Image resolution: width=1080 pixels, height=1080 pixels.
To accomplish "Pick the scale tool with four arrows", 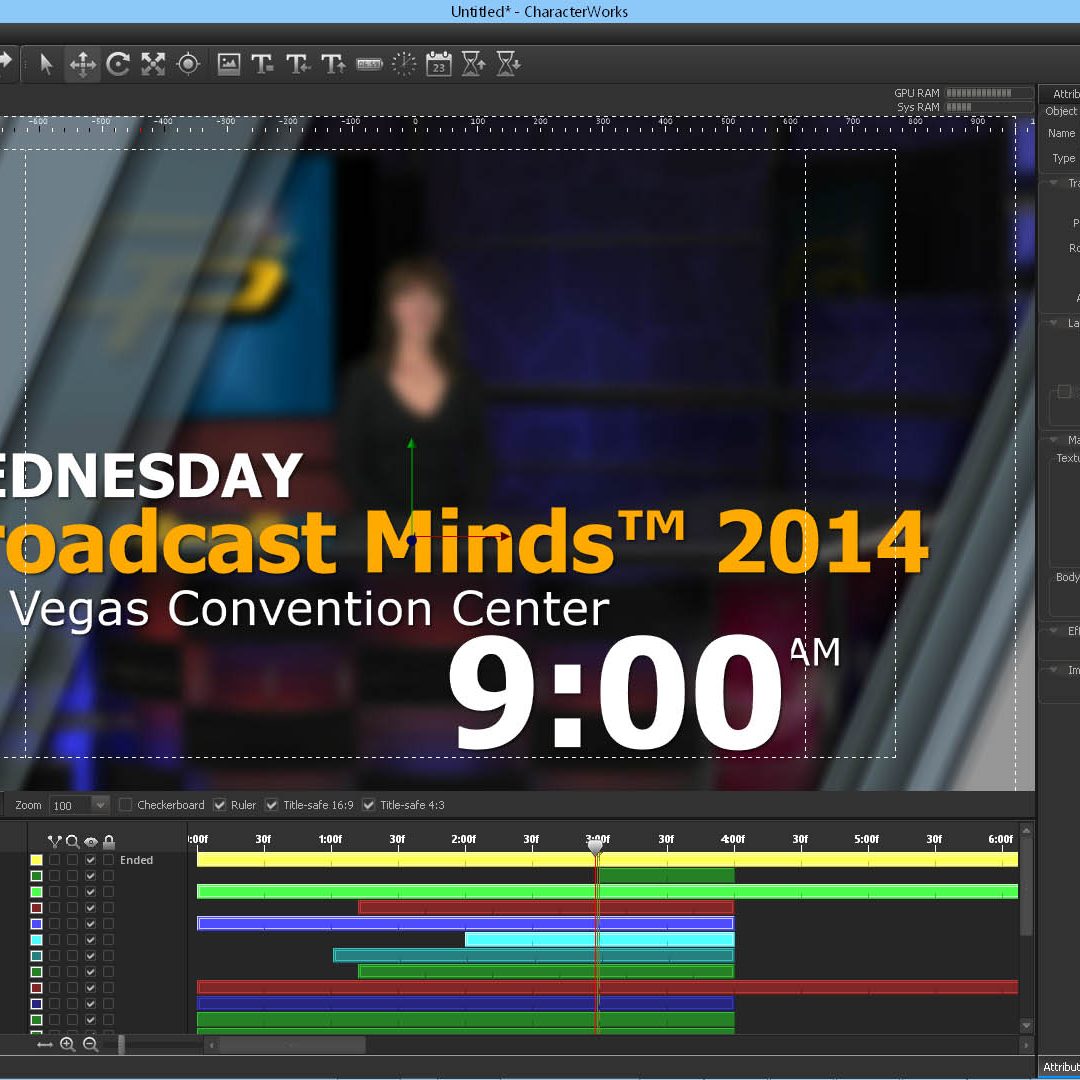I will pos(153,64).
